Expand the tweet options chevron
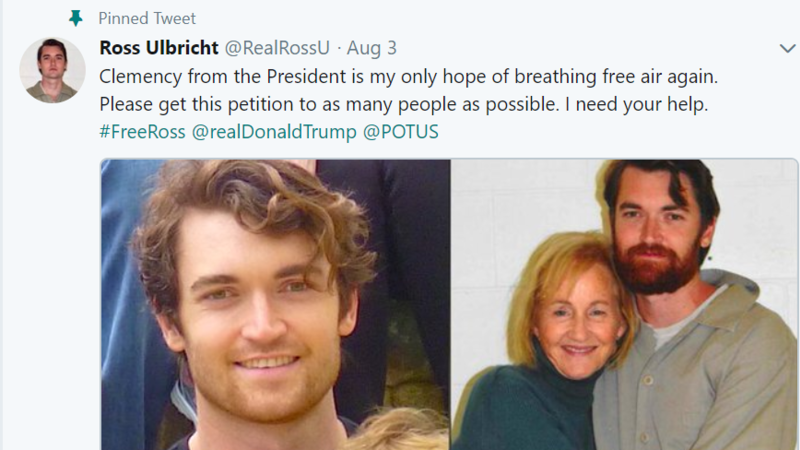The width and height of the screenshot is (800, 450). [787, 48]
